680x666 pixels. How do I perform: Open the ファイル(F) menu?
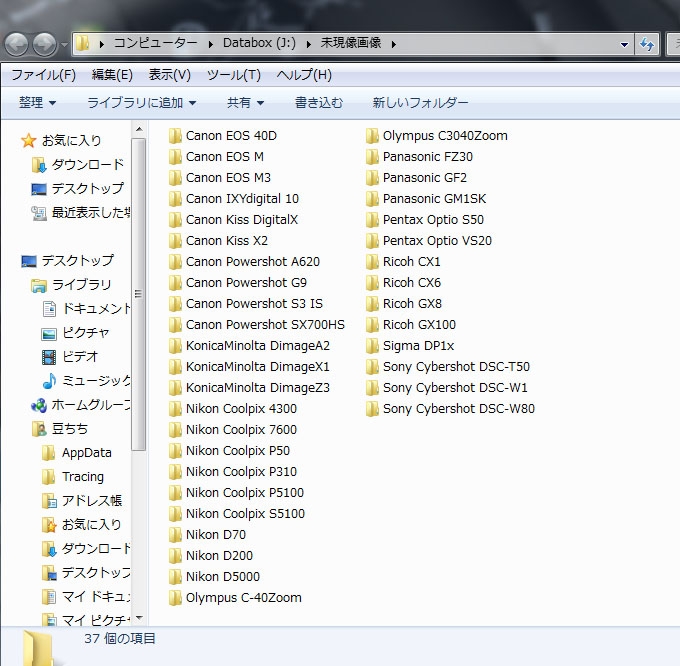pos(43,75)
